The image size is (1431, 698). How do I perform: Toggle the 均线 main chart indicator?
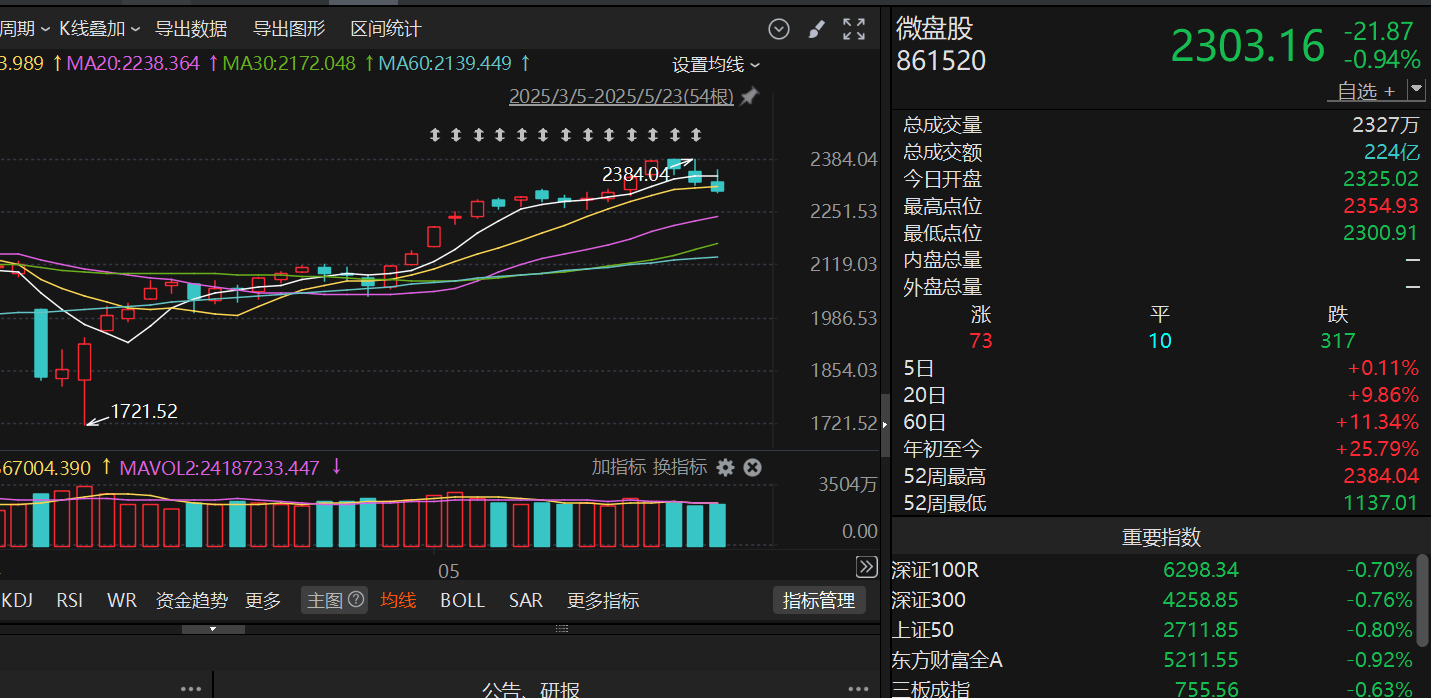(x=398, y=601)
